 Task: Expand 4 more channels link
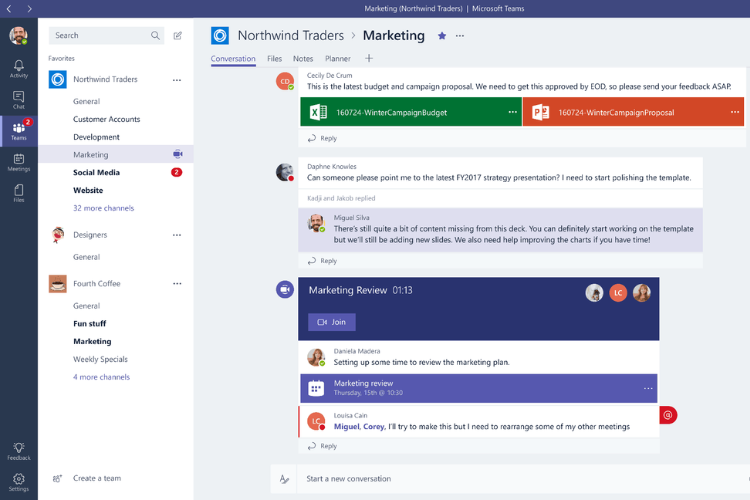click(101, 377)
